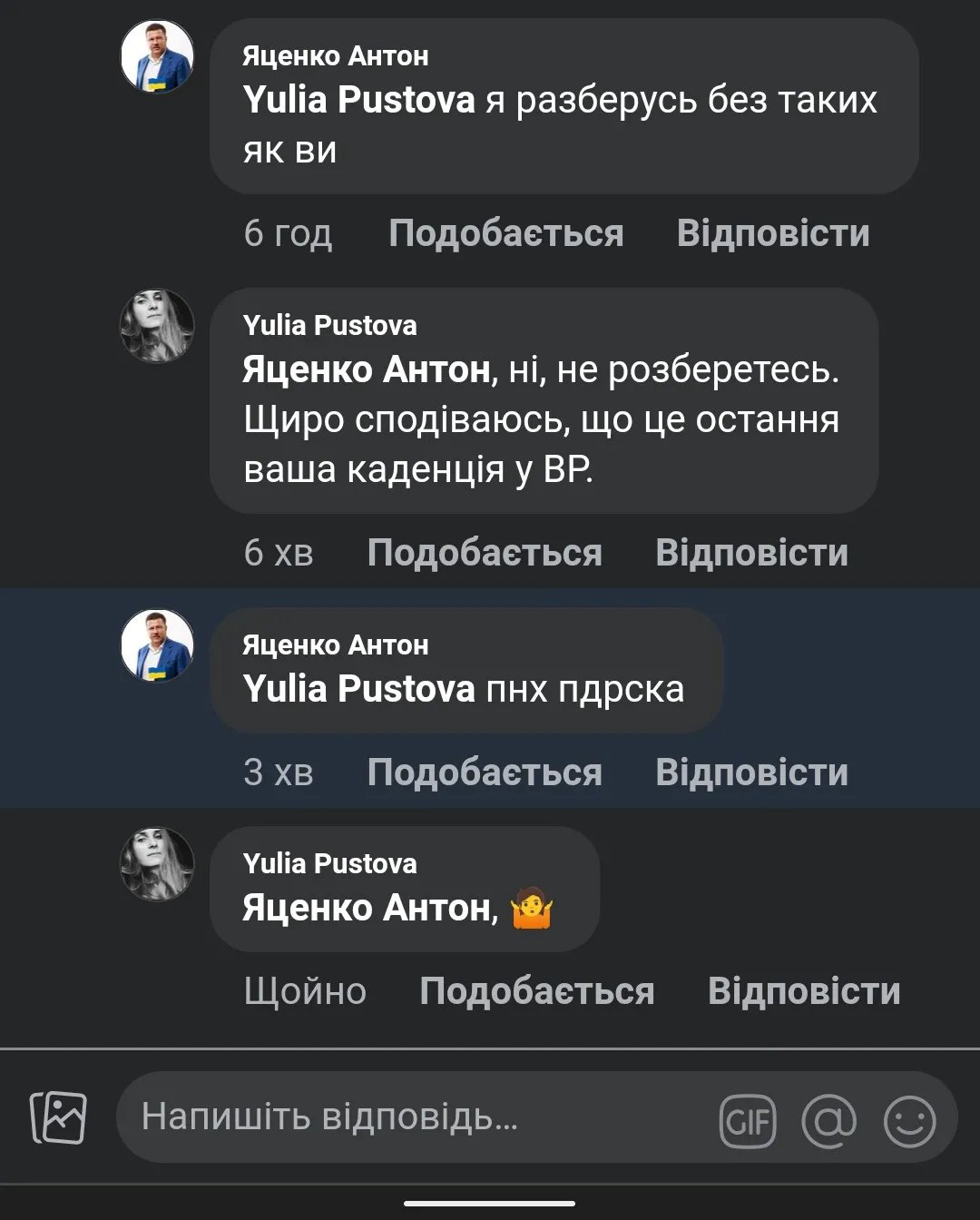Reply to the 'Щойно' comment
Viewport: 980px width, 1220px height.
point(804,991)
